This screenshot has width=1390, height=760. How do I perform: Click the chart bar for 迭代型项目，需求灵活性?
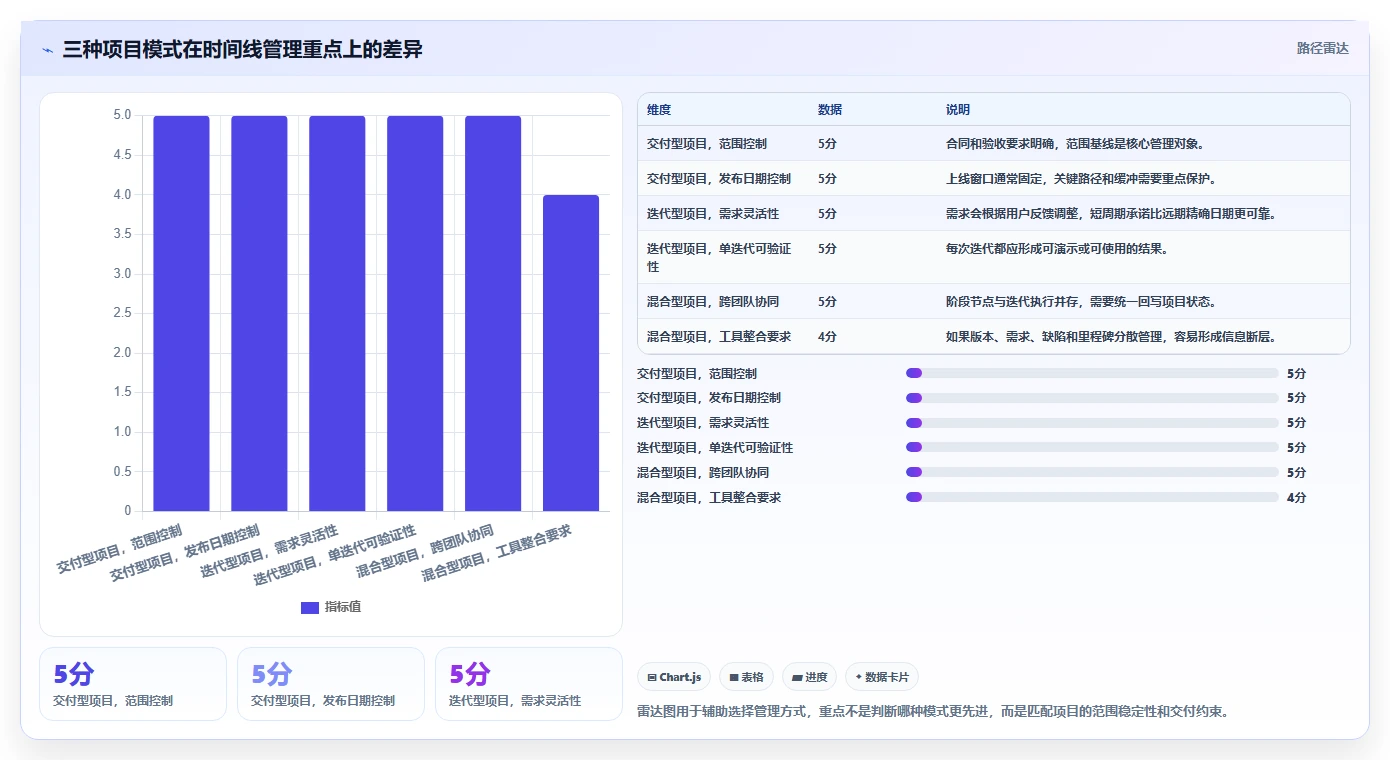pyautogui.click(x=337, y=313)
